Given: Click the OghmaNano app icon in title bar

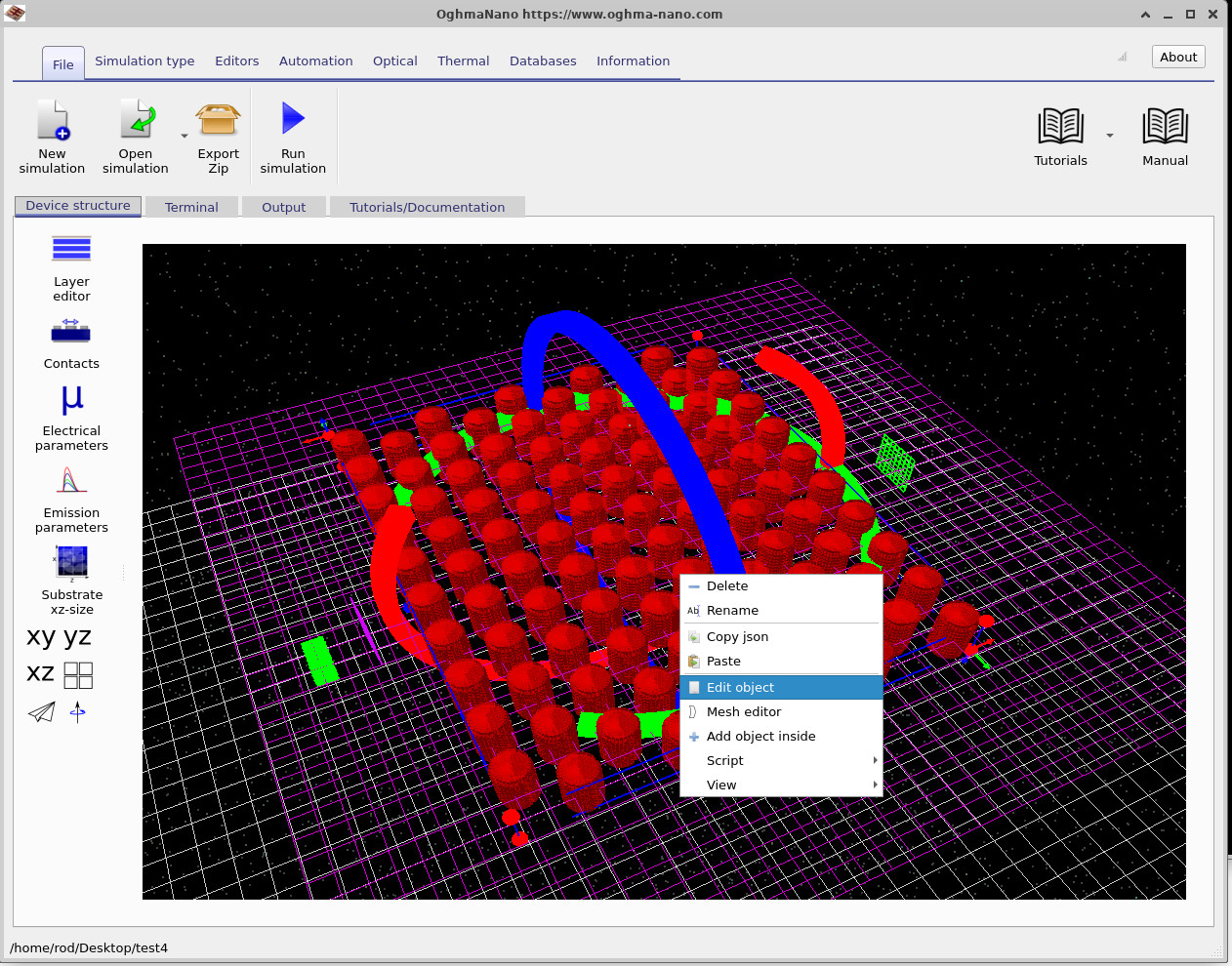Looking at the screenshot, I should 15,13.
